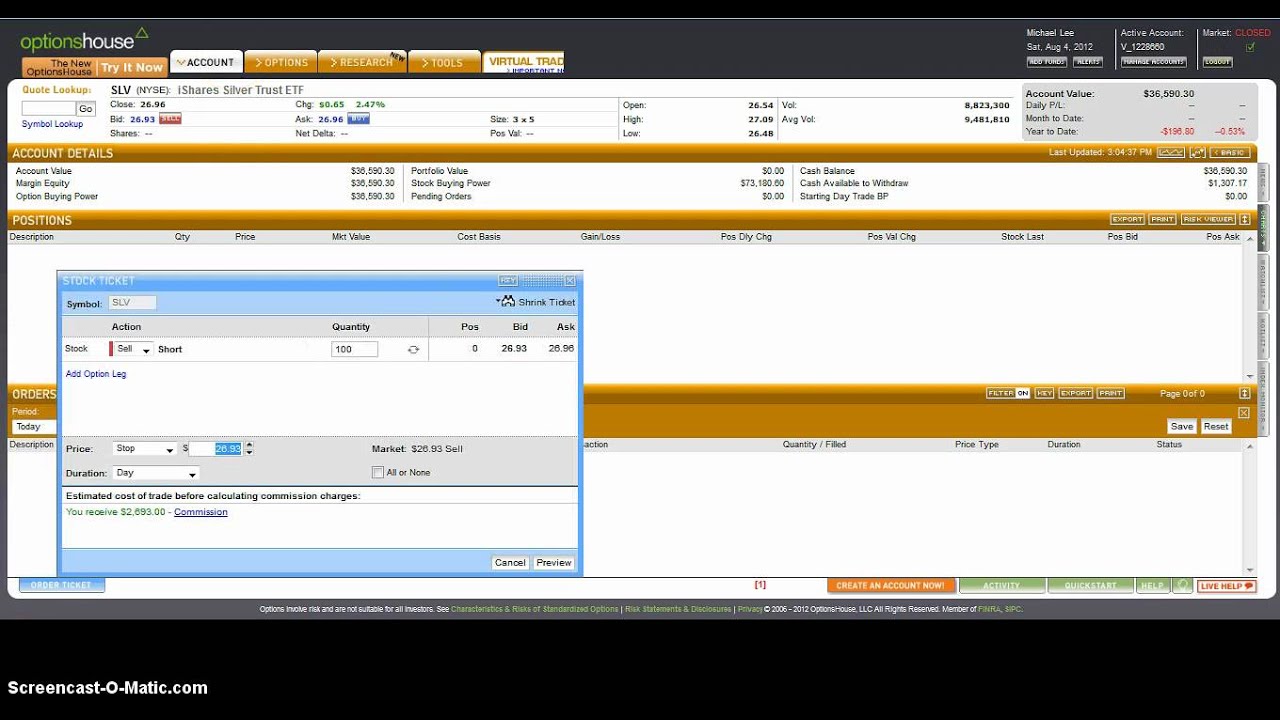The image size is (1280, 720).
Task: Click the Symbol Lookup link
Action: (52, 124)
